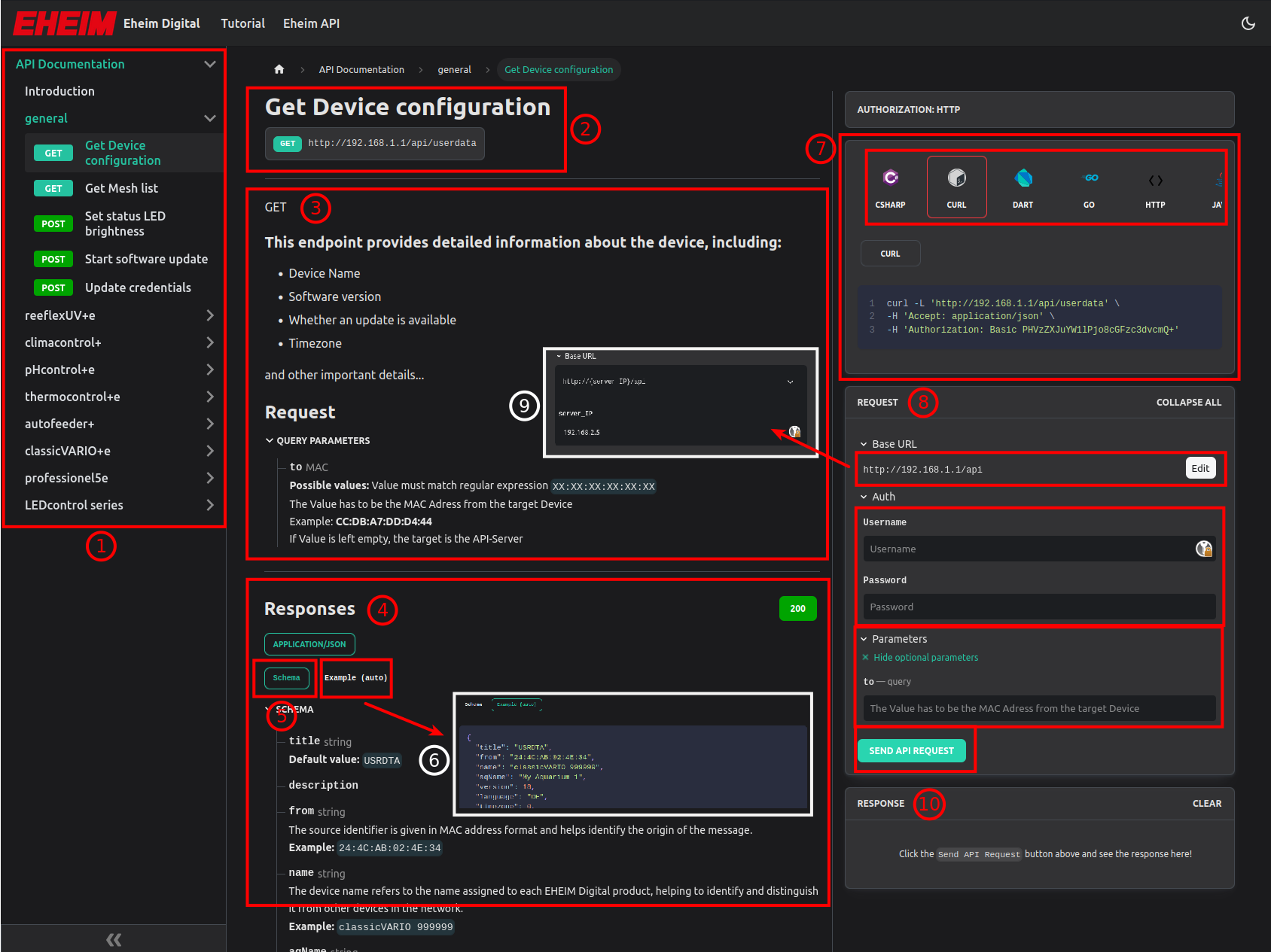Switch to Schema tab

click(286, 678)
